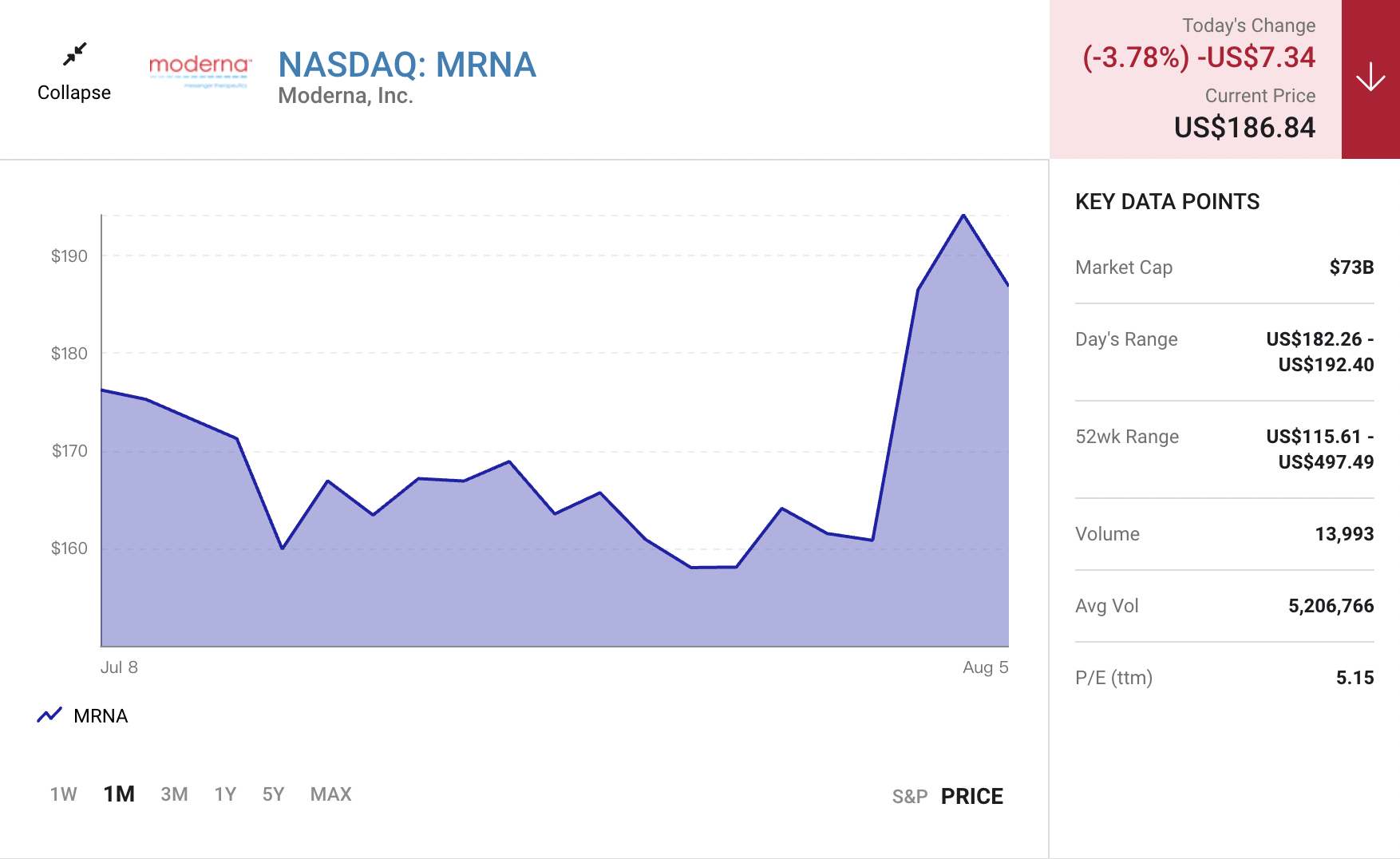The image size is (1400, 859).
Task: Switch chart to 1Y range
Action: coord(225,794)
